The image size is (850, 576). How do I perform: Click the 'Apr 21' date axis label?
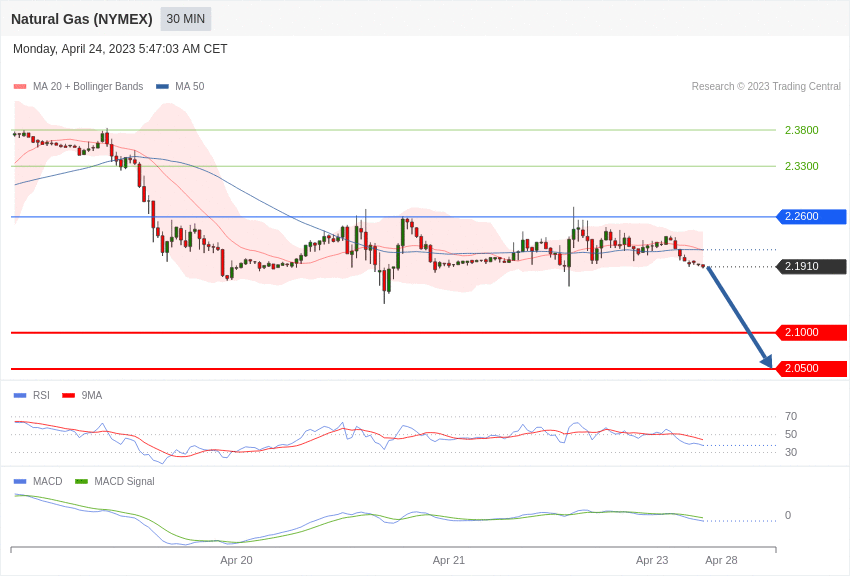(x=449, y=560)
